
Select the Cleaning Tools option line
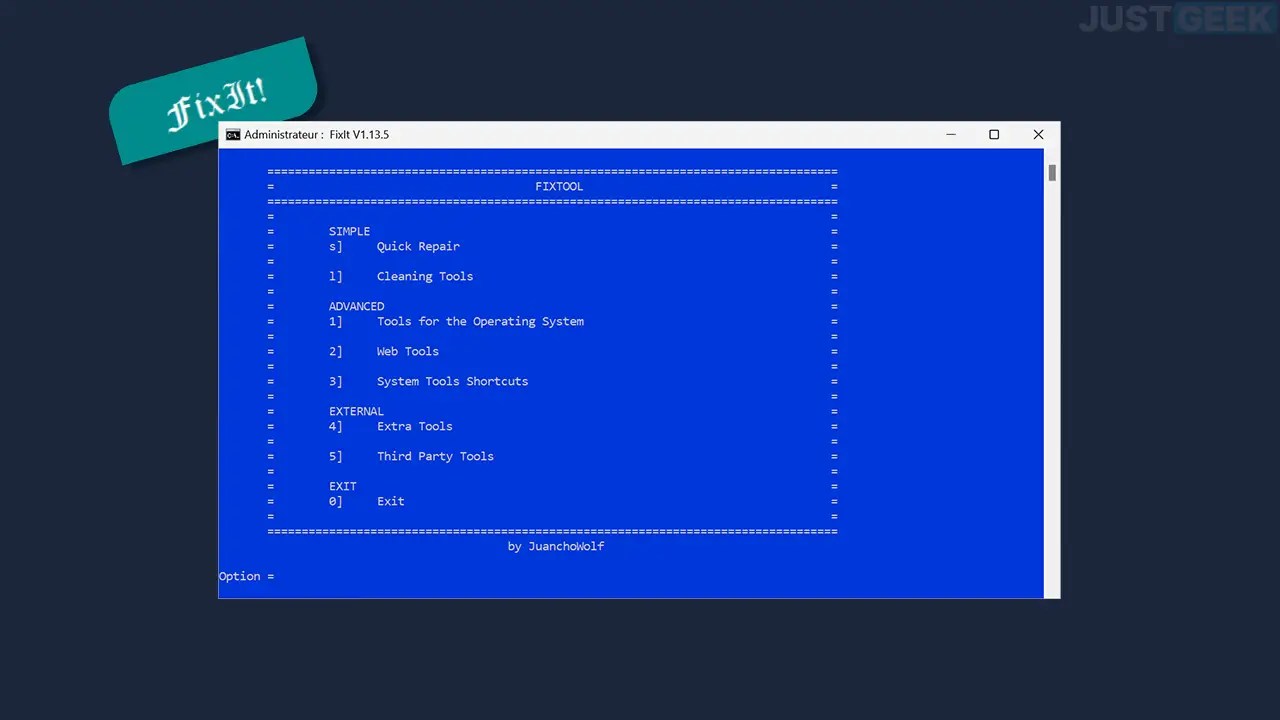pyautogui.click(x=424, y=276)
